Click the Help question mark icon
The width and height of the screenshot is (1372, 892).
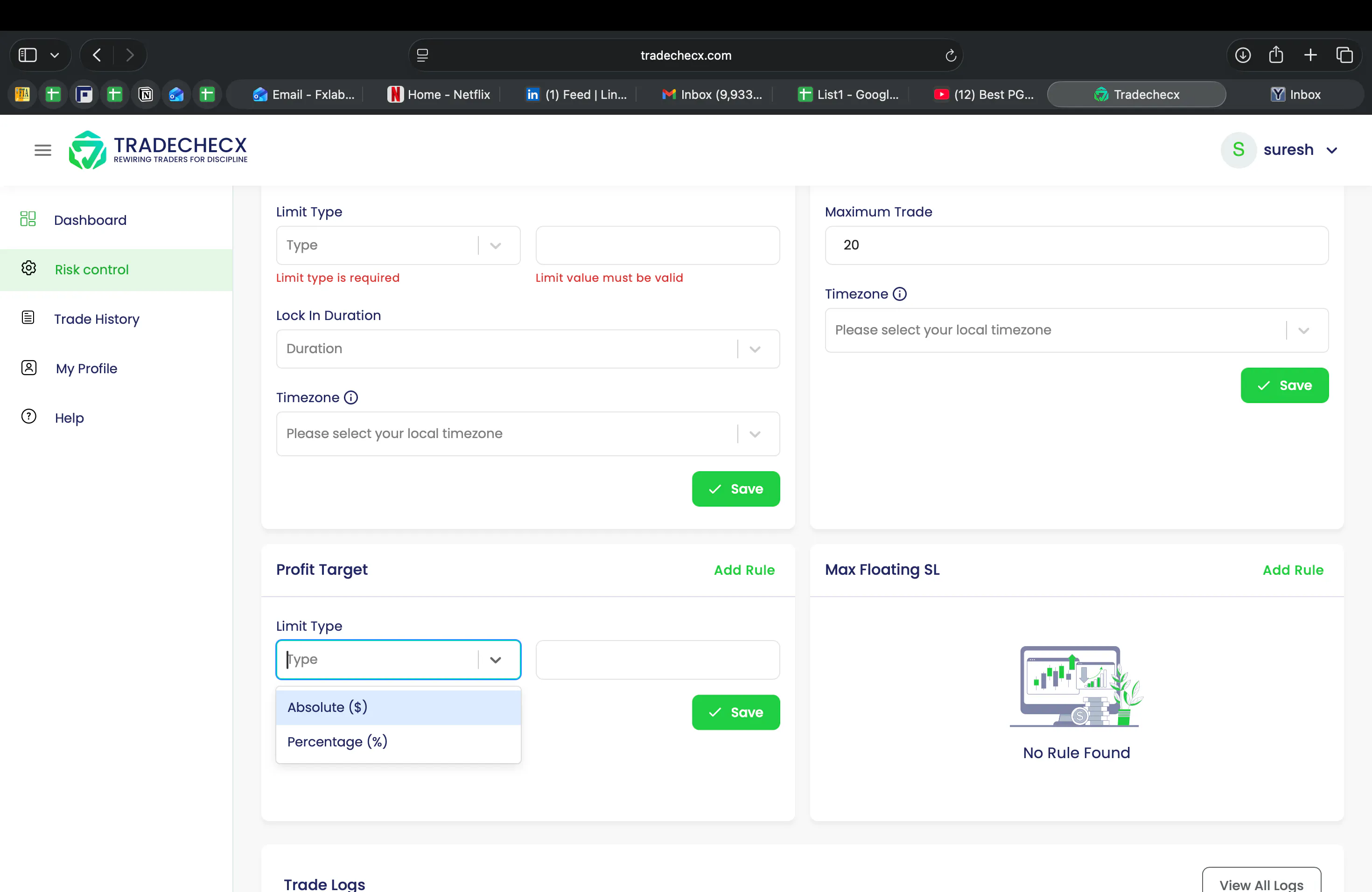pyautogui.click(x=28, y=417)
